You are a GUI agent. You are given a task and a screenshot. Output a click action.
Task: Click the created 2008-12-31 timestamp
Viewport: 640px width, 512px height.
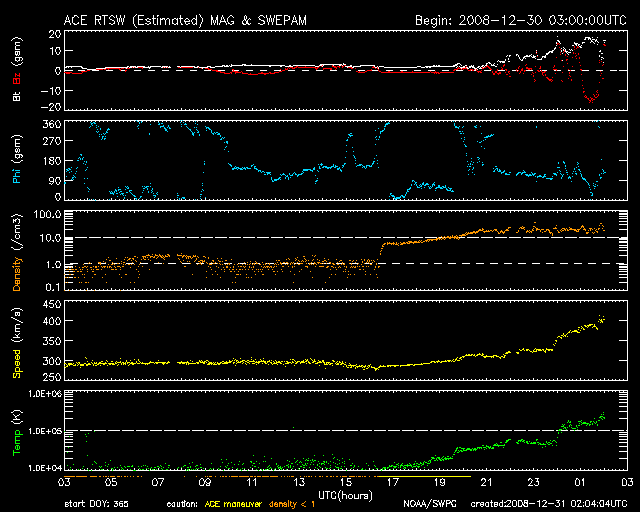pos(549,504)
